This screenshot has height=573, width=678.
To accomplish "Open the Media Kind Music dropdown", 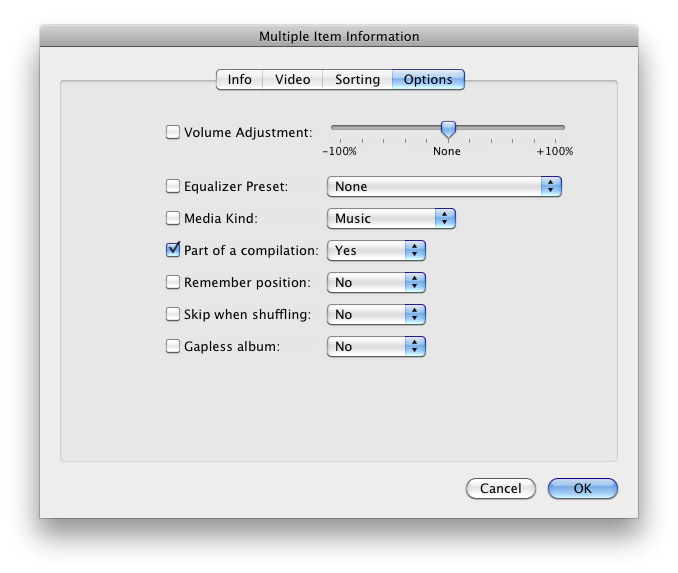I will click(391, 218).
